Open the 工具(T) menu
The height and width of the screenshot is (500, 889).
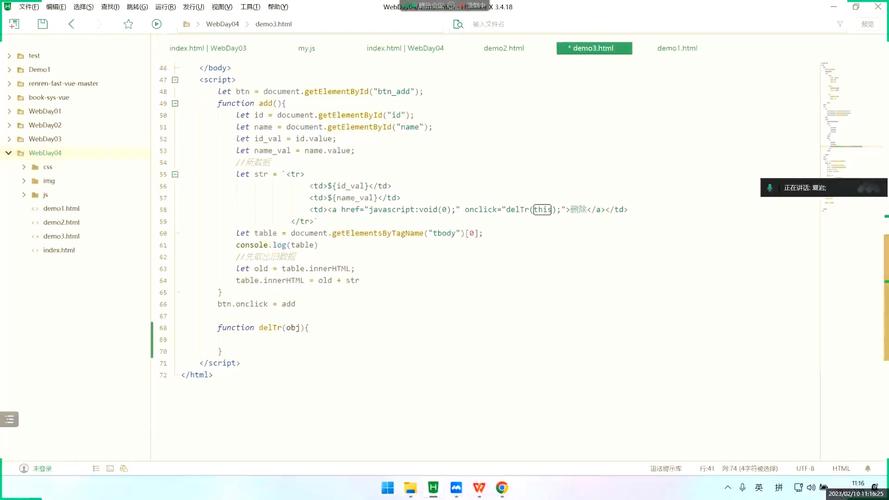click(x=250, y=7)
